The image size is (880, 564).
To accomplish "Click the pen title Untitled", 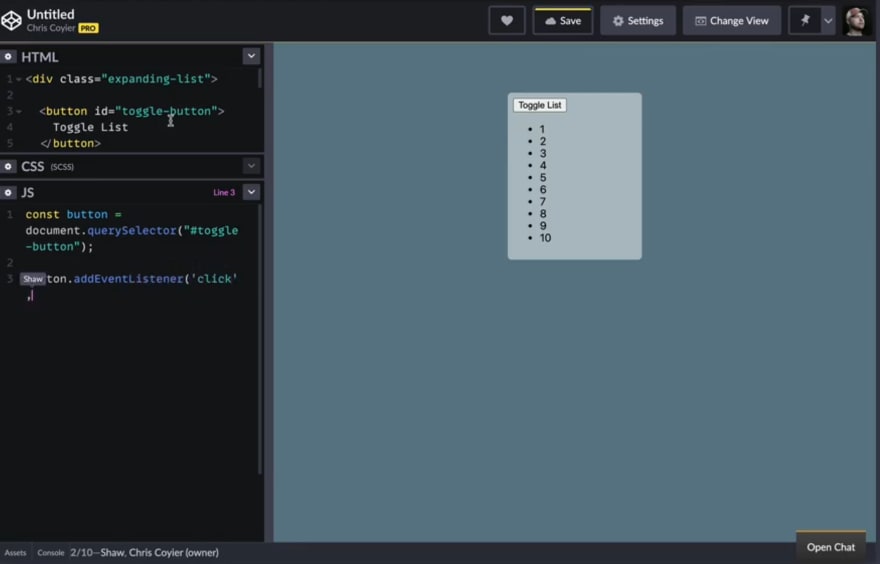I will [x=51, y=14].
